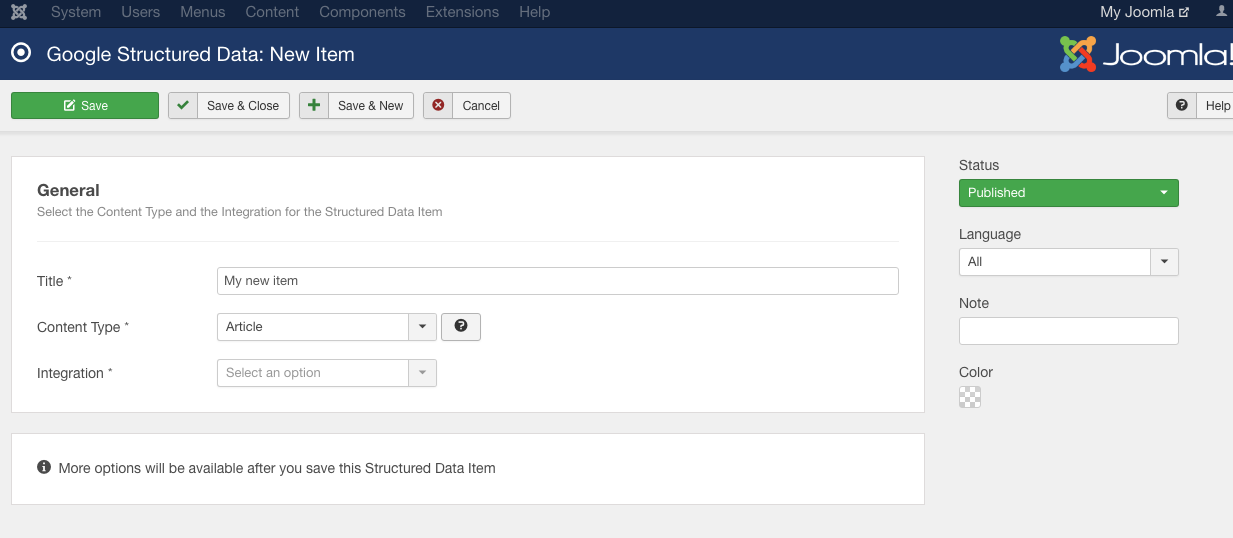
Task: Expand the Language dropdown set to All
Action: coord(1069,262)
